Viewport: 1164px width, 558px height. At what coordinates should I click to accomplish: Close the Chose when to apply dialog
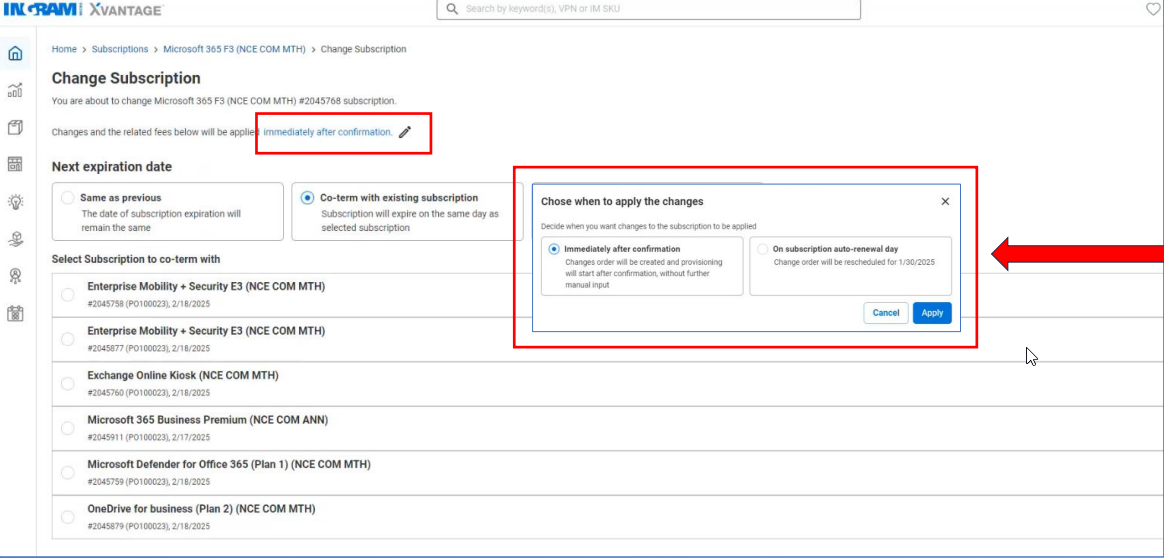(945, 201)
